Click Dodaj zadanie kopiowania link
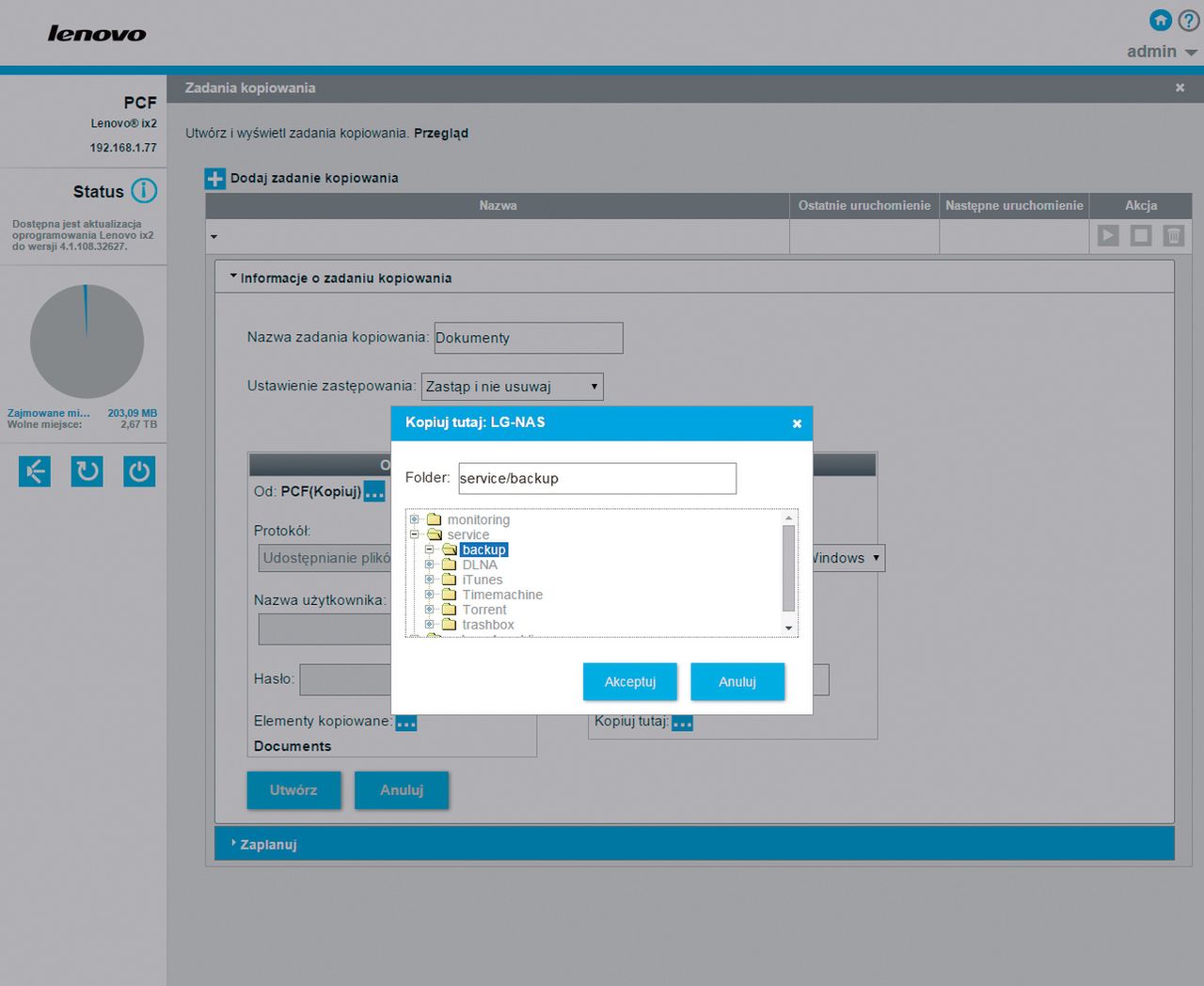 [x=314, y=178]
